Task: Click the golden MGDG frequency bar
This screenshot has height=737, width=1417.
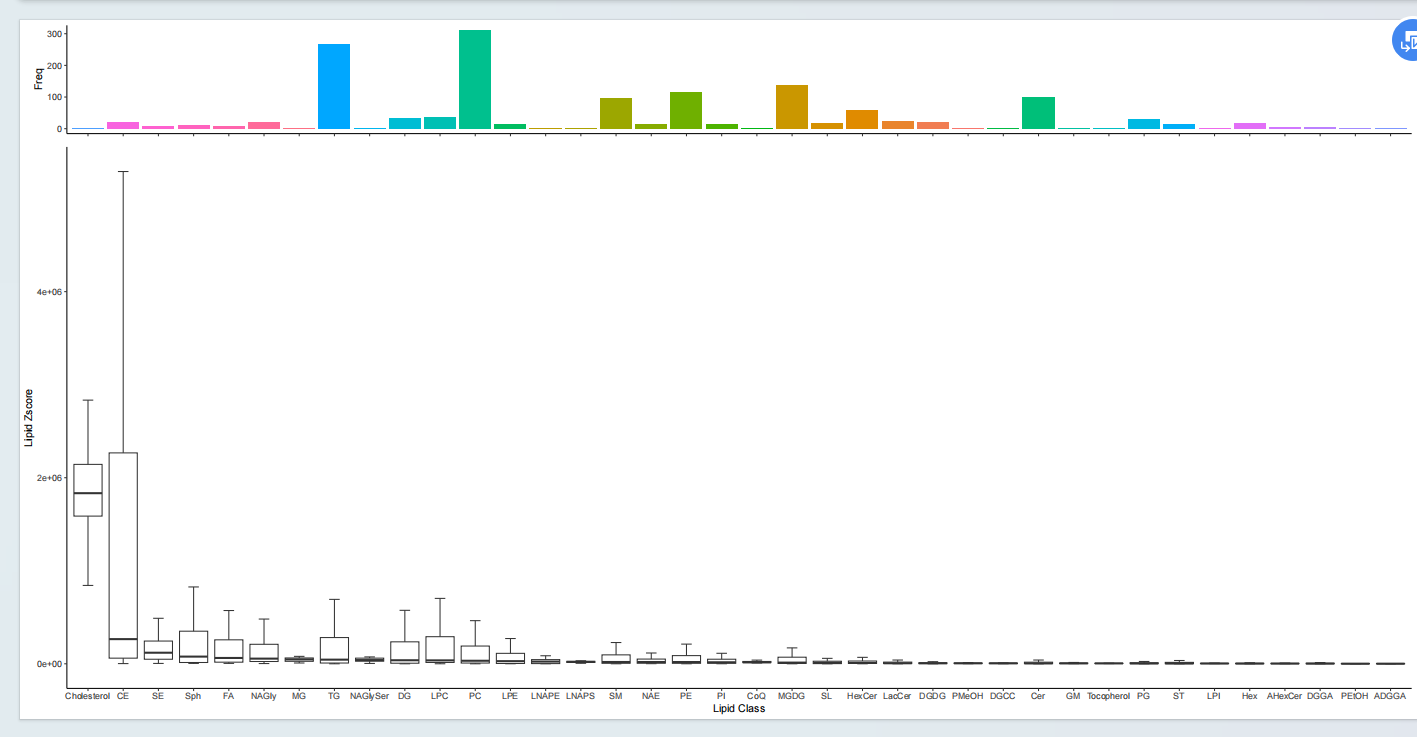Action: (x=792, y=107)
